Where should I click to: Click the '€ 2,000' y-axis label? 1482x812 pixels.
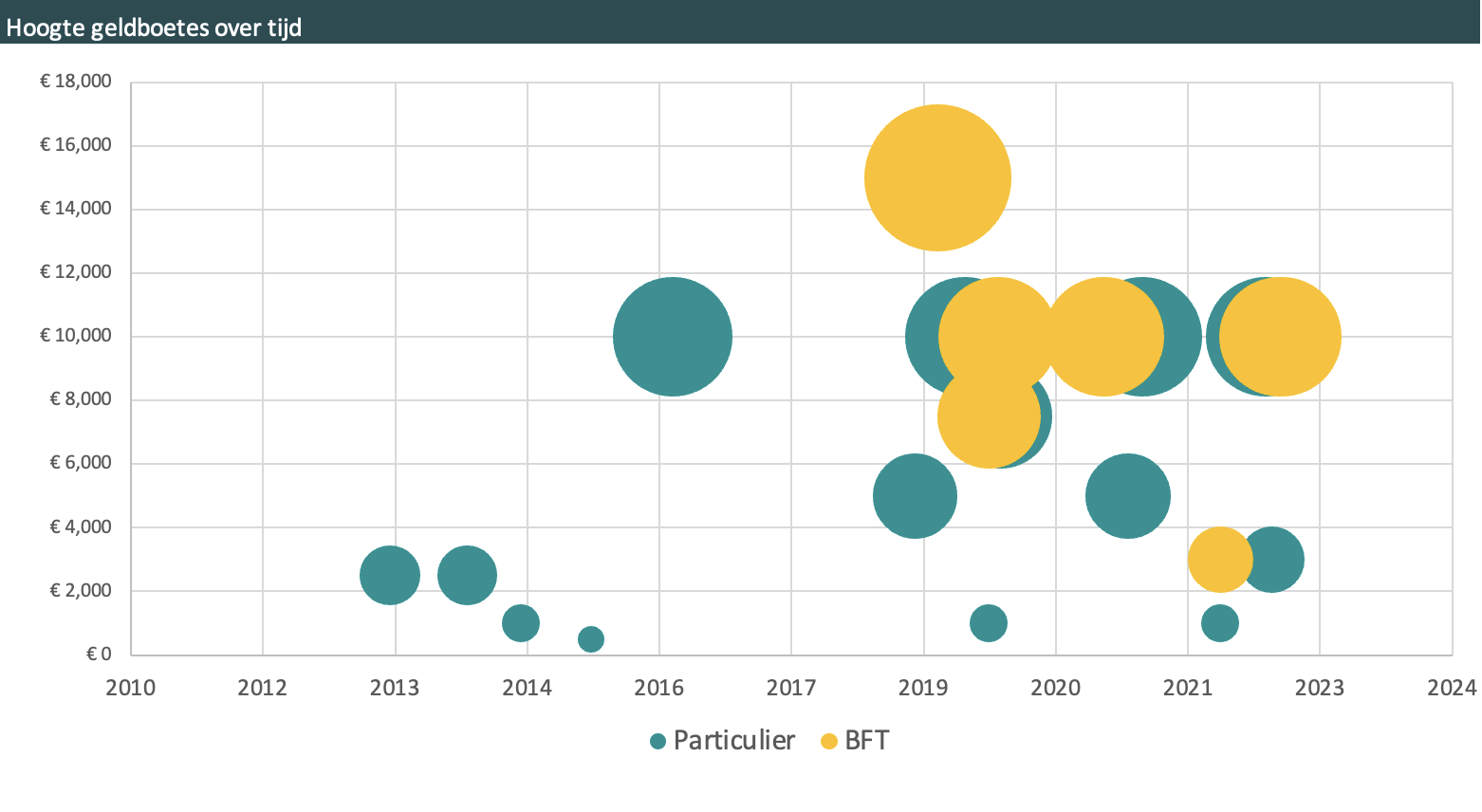81,591
